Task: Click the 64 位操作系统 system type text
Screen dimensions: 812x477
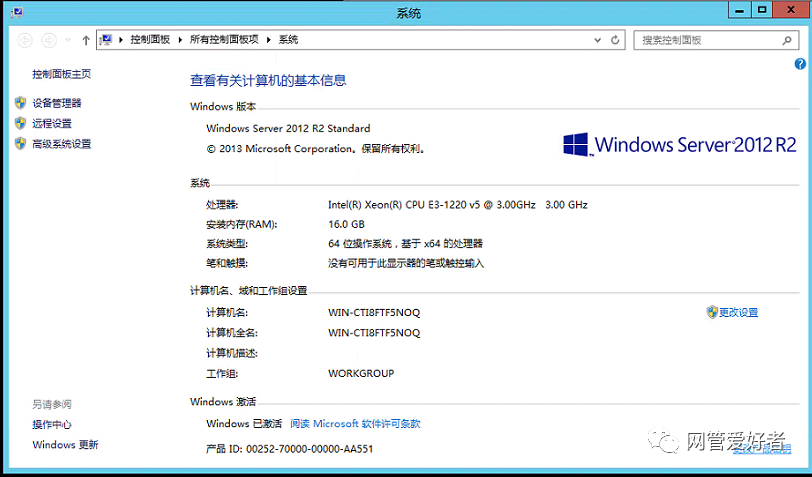Action: tap(405, 244)
